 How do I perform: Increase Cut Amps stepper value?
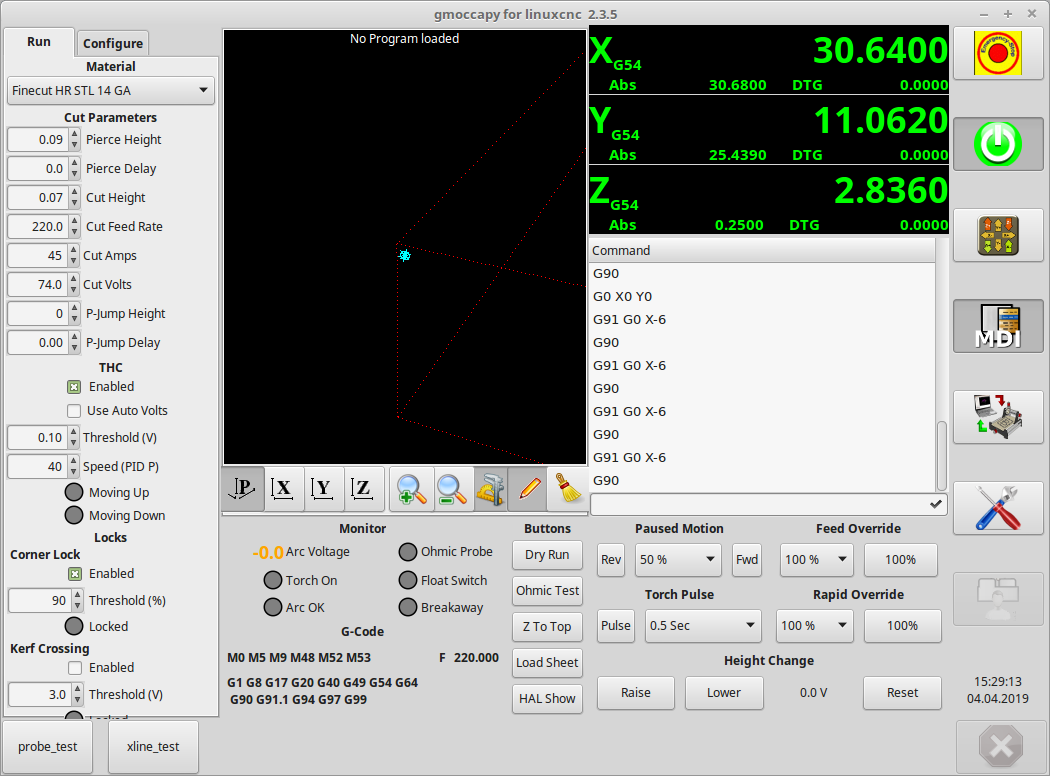[x=74, y=251]
